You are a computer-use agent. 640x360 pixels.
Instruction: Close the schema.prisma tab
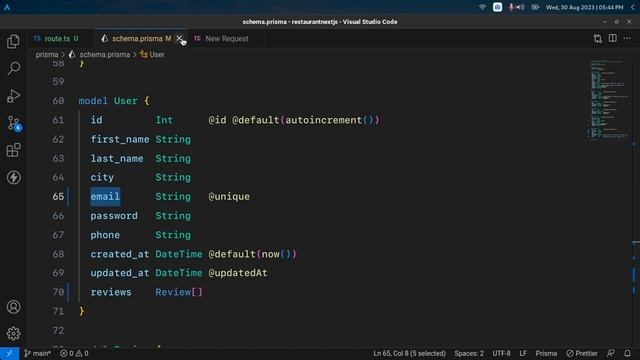pos(179,38)
